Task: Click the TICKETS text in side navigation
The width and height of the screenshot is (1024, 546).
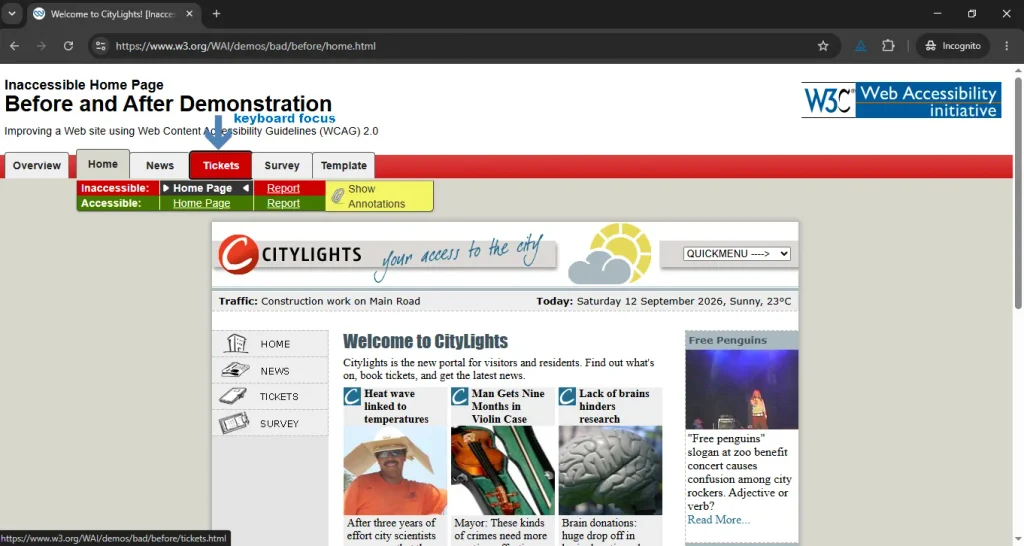Action: [279, 396]
